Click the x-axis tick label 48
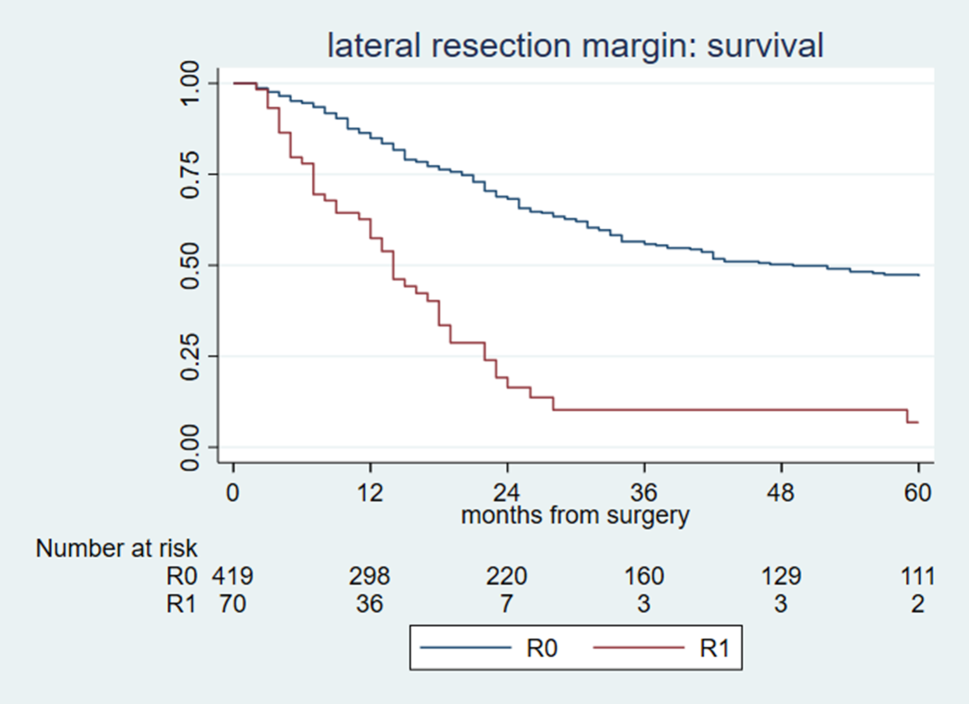This screenshot has height=704, width=969. point(781,493)
